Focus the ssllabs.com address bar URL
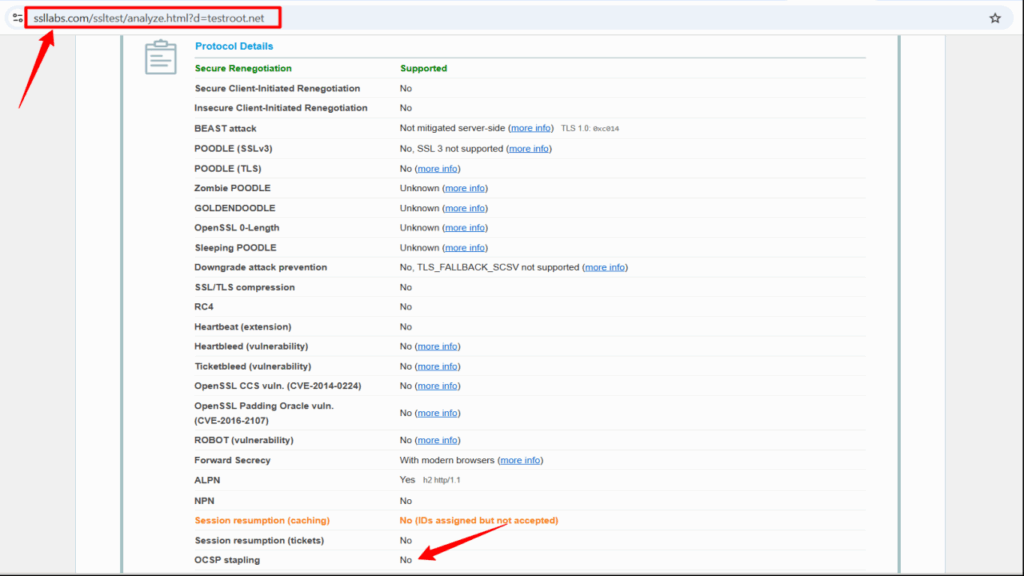 (149, 18)
